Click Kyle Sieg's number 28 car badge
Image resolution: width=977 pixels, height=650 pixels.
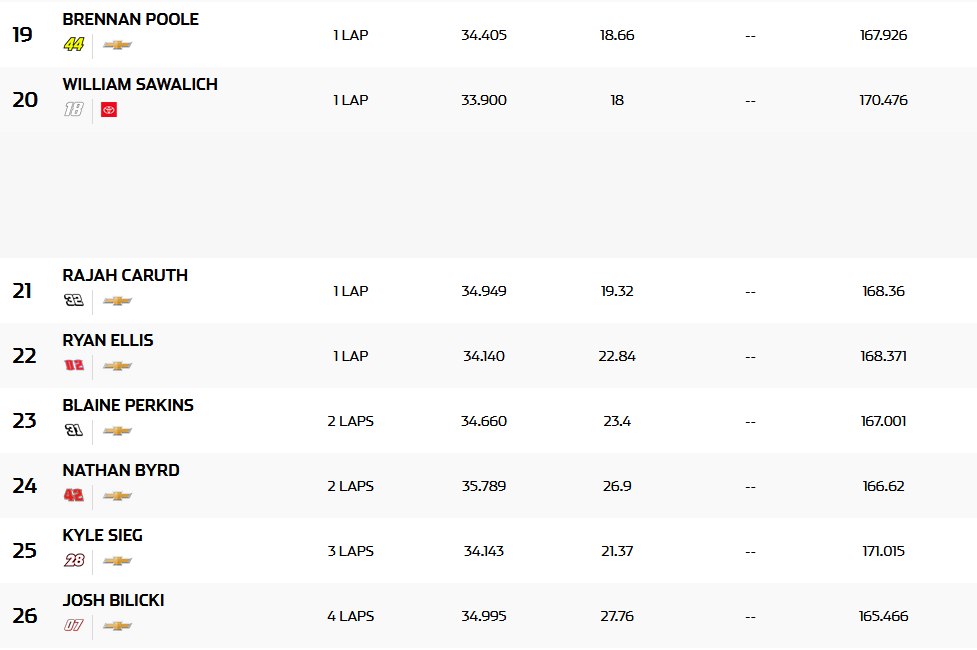click(x=74, y=561)
